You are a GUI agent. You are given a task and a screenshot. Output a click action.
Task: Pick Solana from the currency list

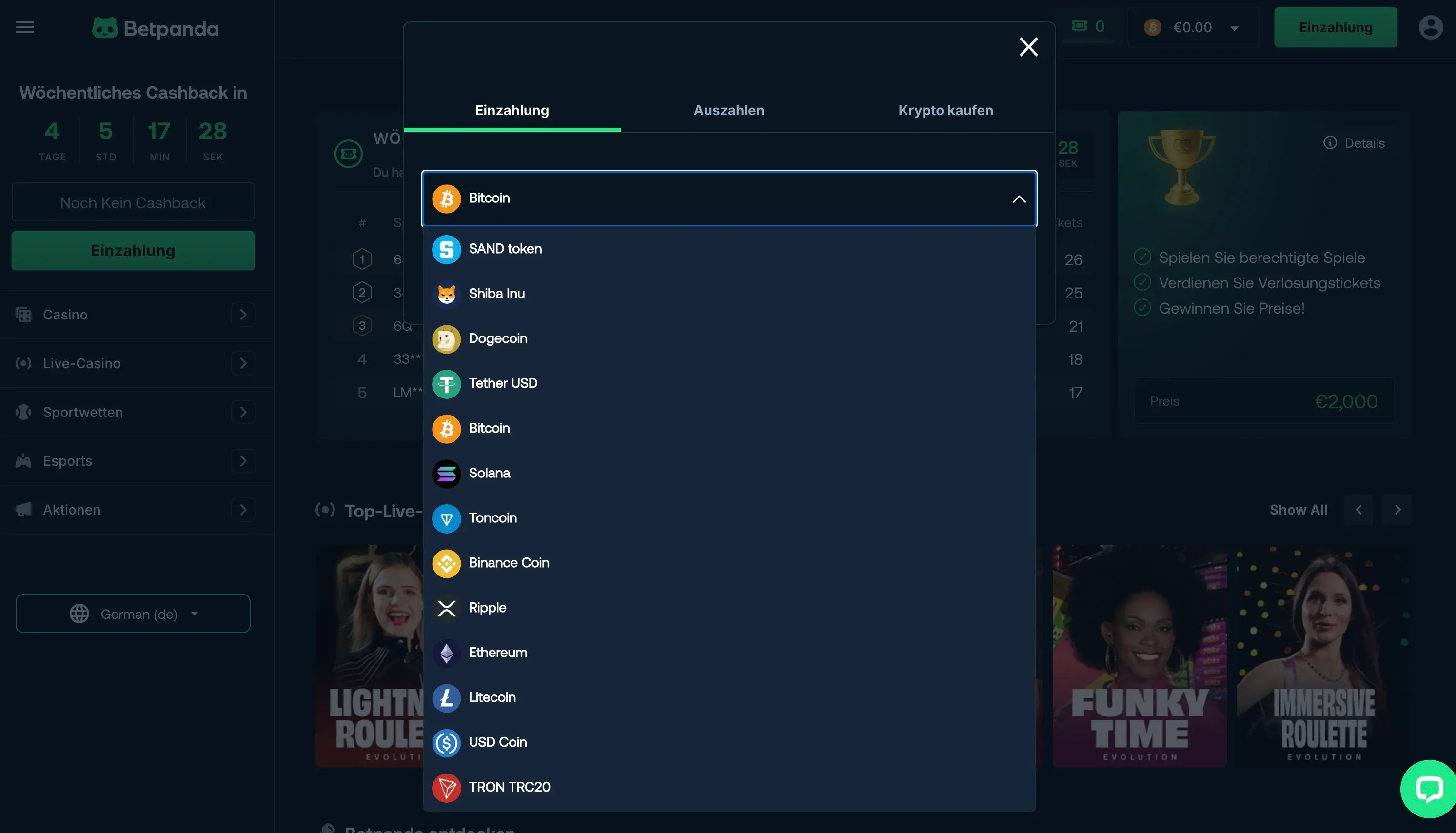tap(490, 473)
